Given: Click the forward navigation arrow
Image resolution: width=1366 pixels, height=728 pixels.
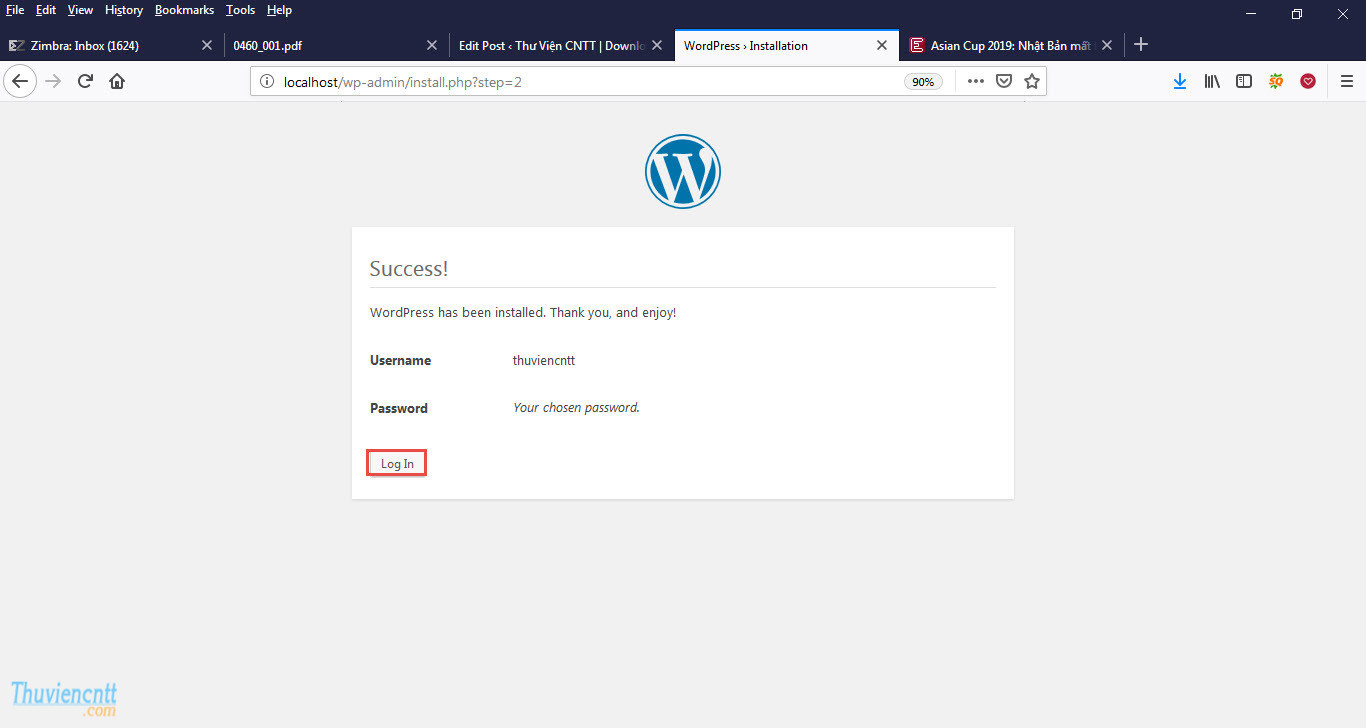Looking at the screenshot, I should pos(54,81).
